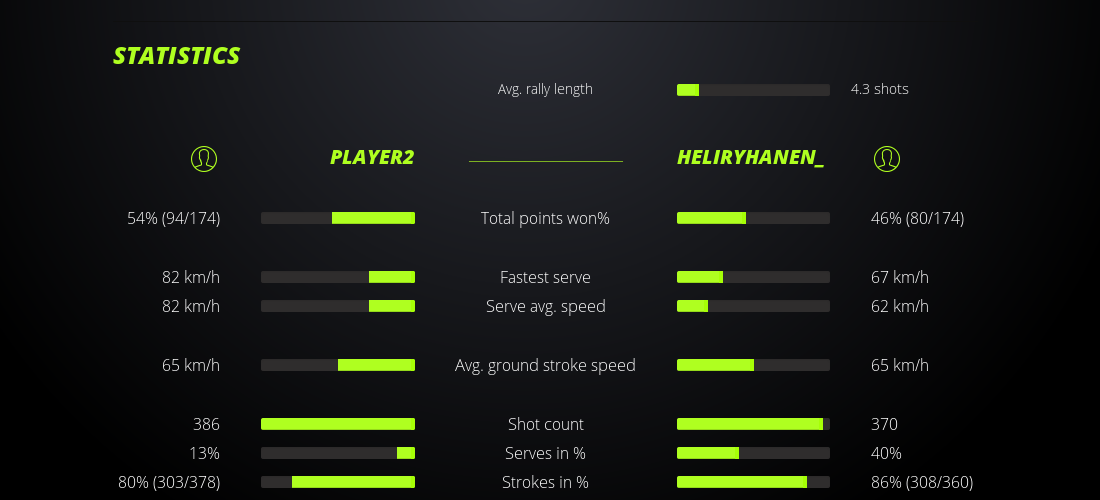Click PLAYER2's Total points won bar
This screenshot has height=500, width=1100.
click(338, 218)
